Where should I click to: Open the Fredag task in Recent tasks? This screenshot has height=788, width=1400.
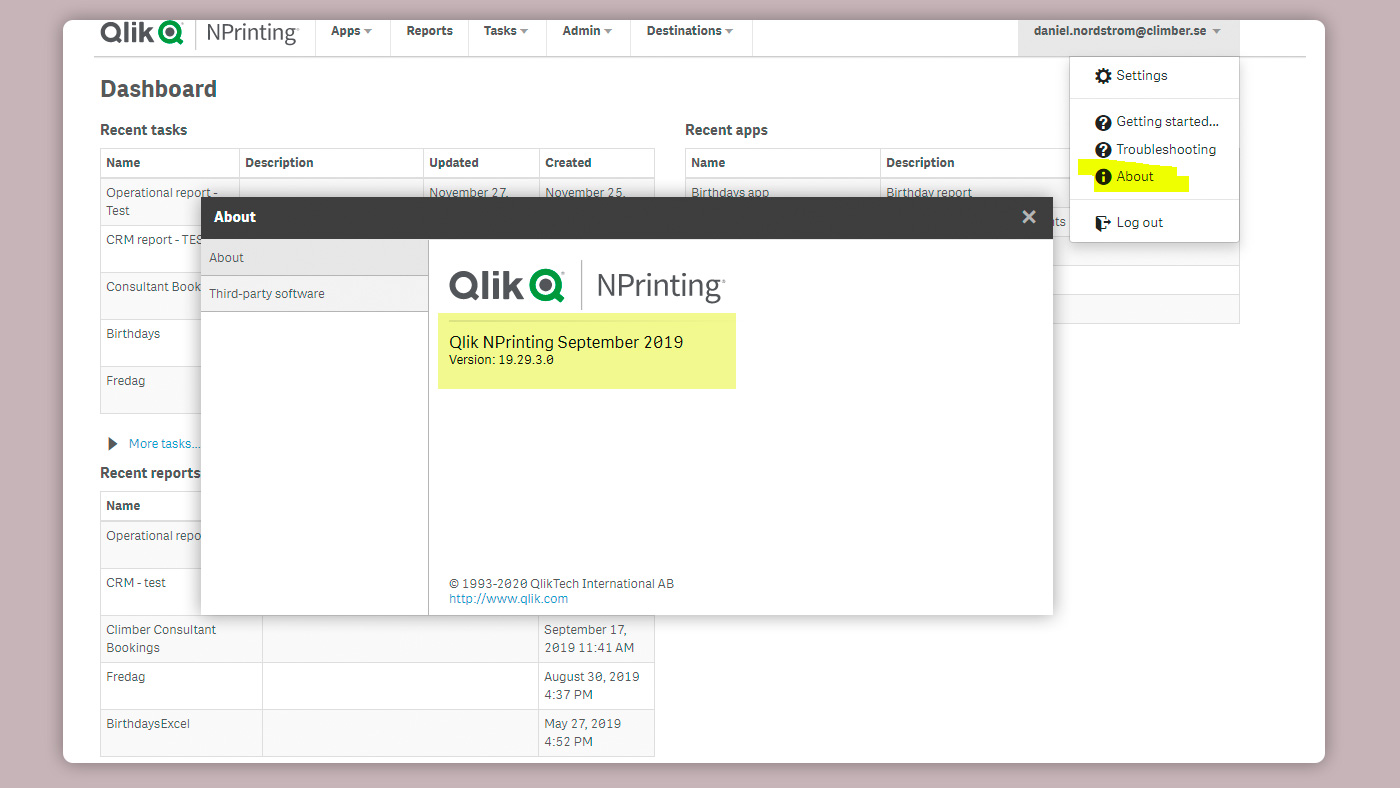click(126, 381)
